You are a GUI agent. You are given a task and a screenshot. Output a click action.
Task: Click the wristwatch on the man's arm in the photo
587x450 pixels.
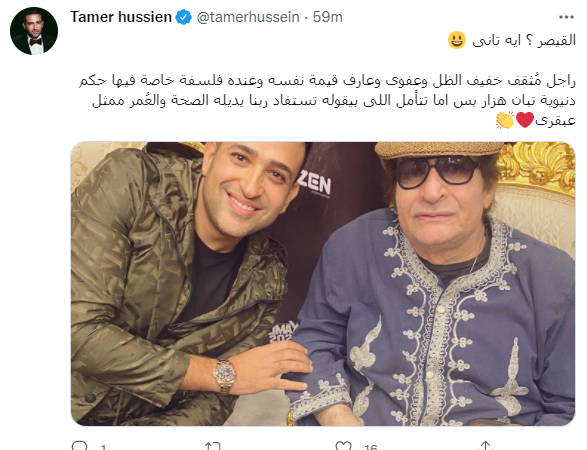click(225, 375)
